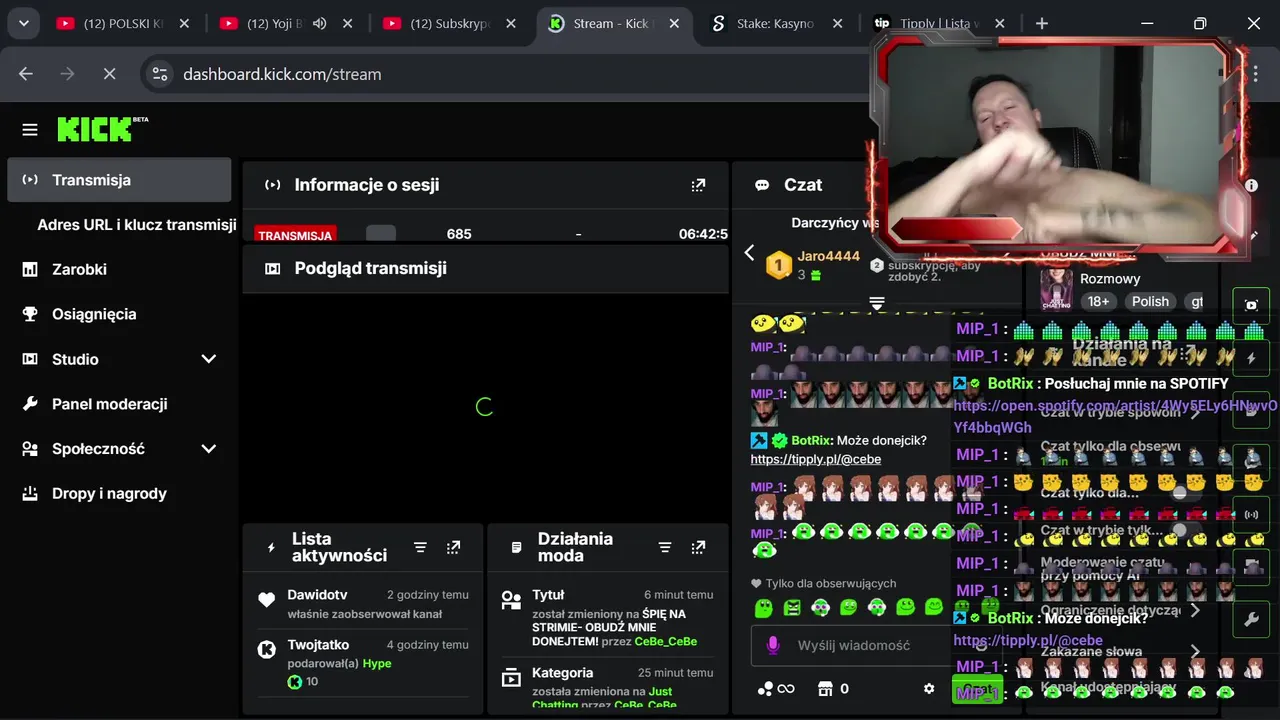The image size is (1280, 720).
Task: Open the hamburger menu next to Kick logo
Action: tap(30, 129)
